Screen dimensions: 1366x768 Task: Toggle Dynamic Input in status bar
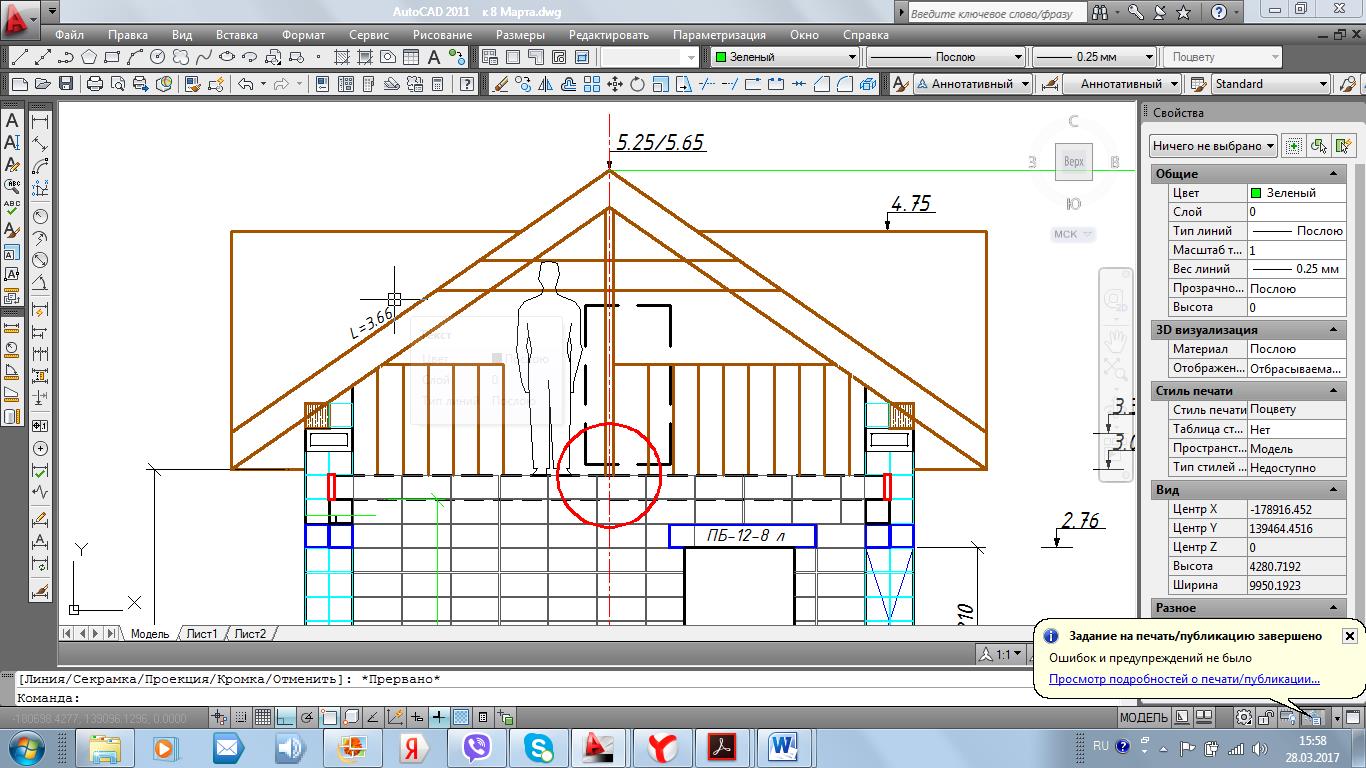click(x=416, y=717)
